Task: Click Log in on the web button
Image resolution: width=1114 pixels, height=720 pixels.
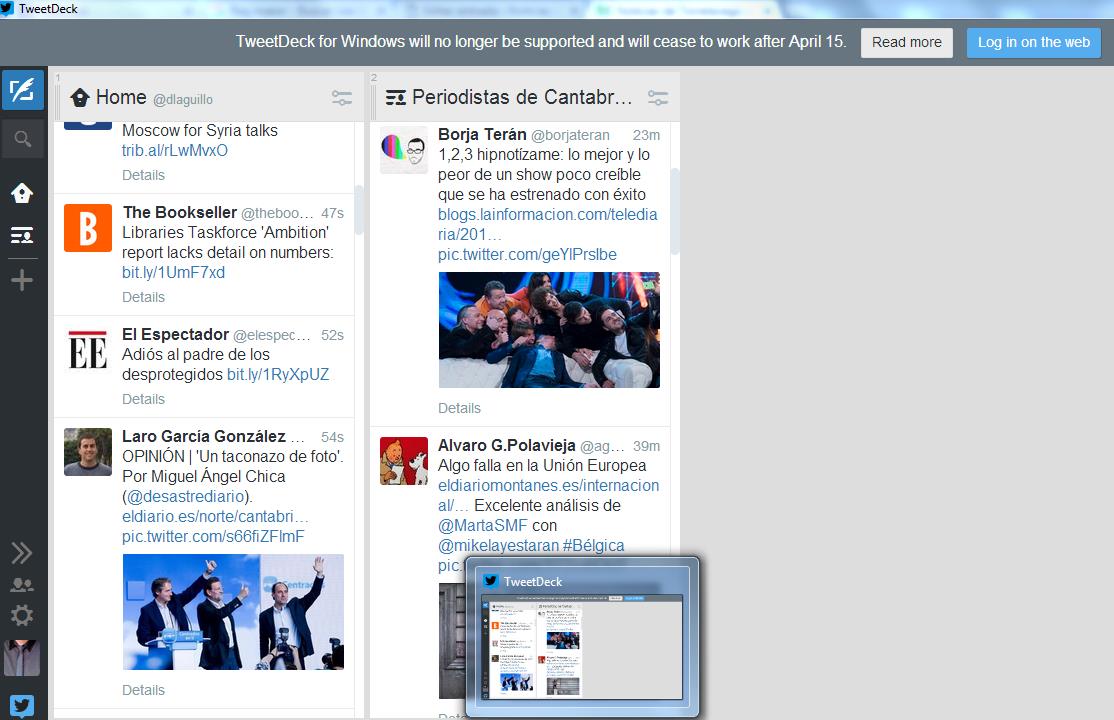Action: pos(1034,43)
